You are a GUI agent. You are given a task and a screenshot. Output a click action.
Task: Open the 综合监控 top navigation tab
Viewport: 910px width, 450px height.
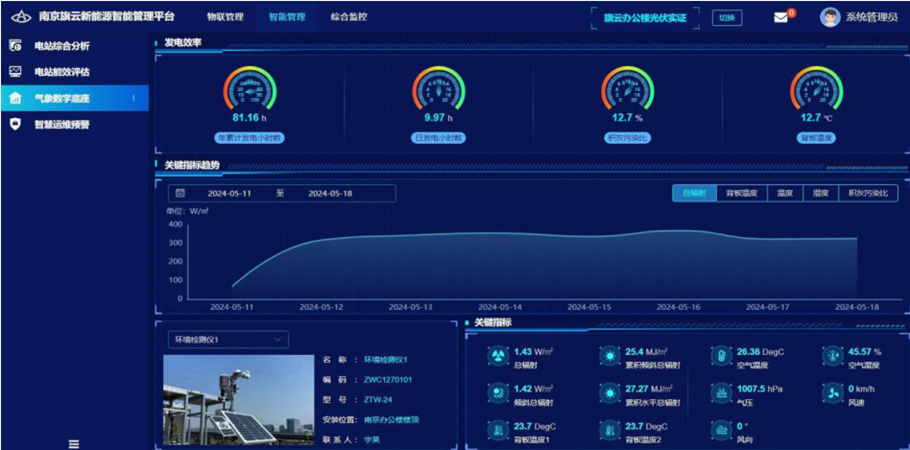[x=348, y=17]
